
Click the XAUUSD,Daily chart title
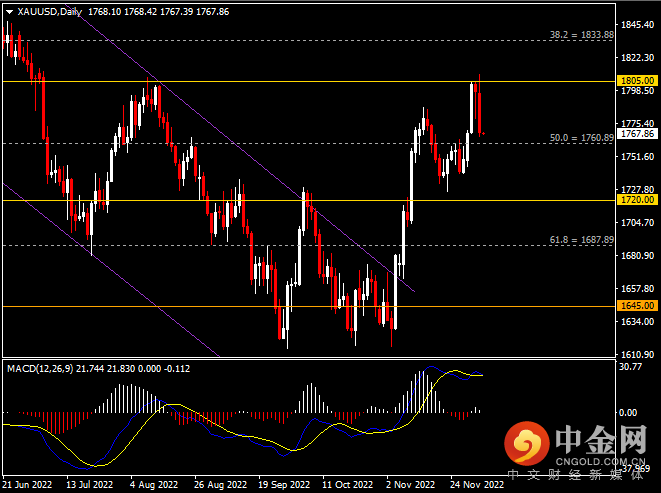46,12
